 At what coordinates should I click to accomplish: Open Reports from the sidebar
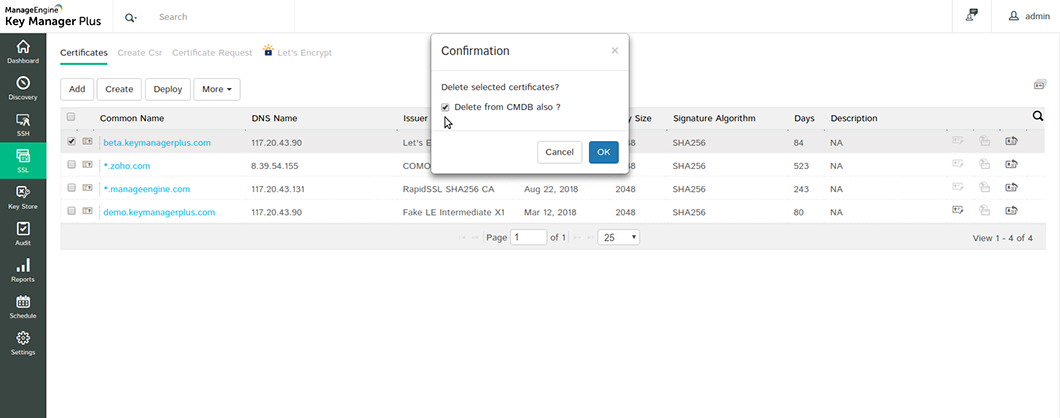click(x=22, y=270)
